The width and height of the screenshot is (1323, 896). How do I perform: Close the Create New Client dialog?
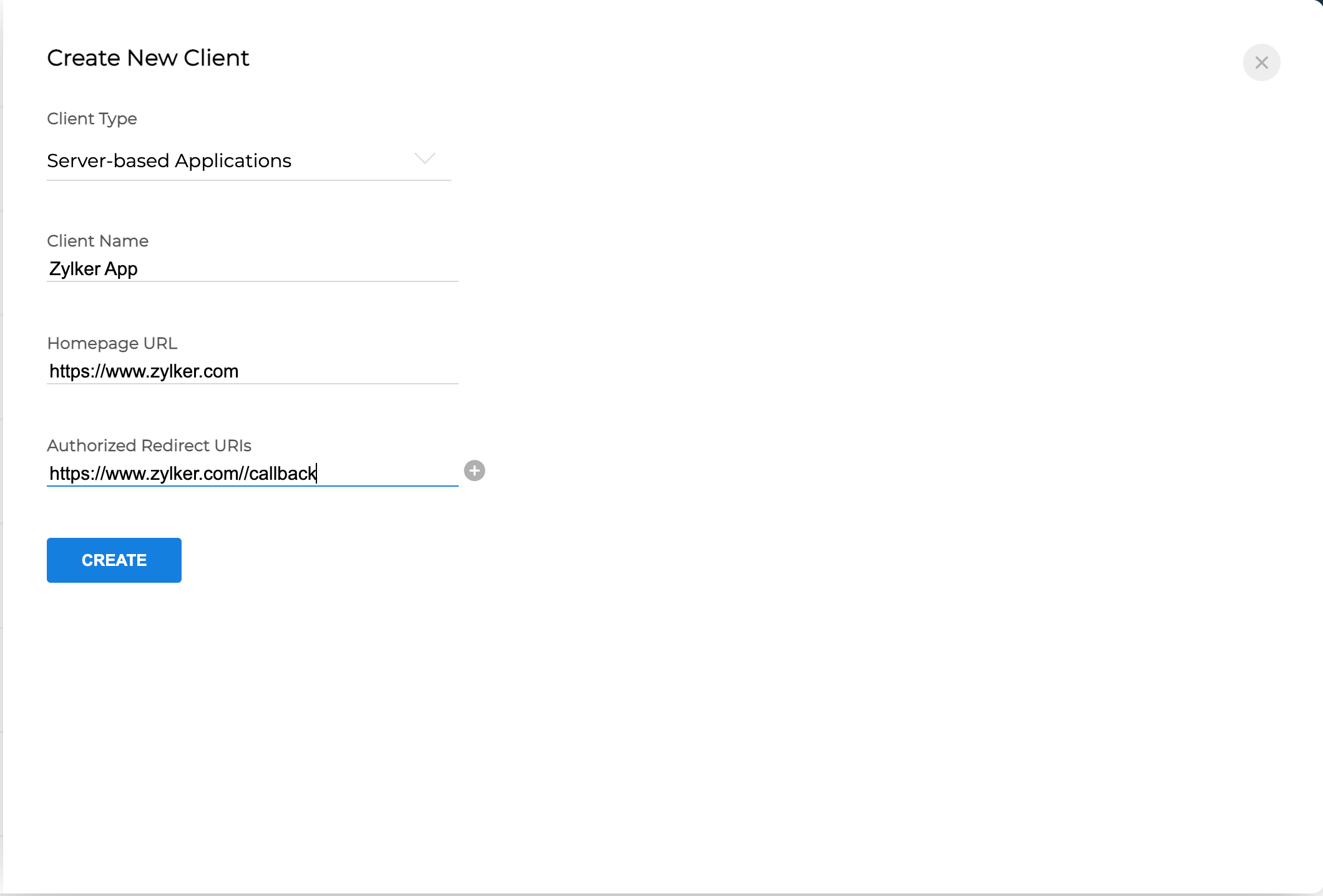pos(1261,62)
